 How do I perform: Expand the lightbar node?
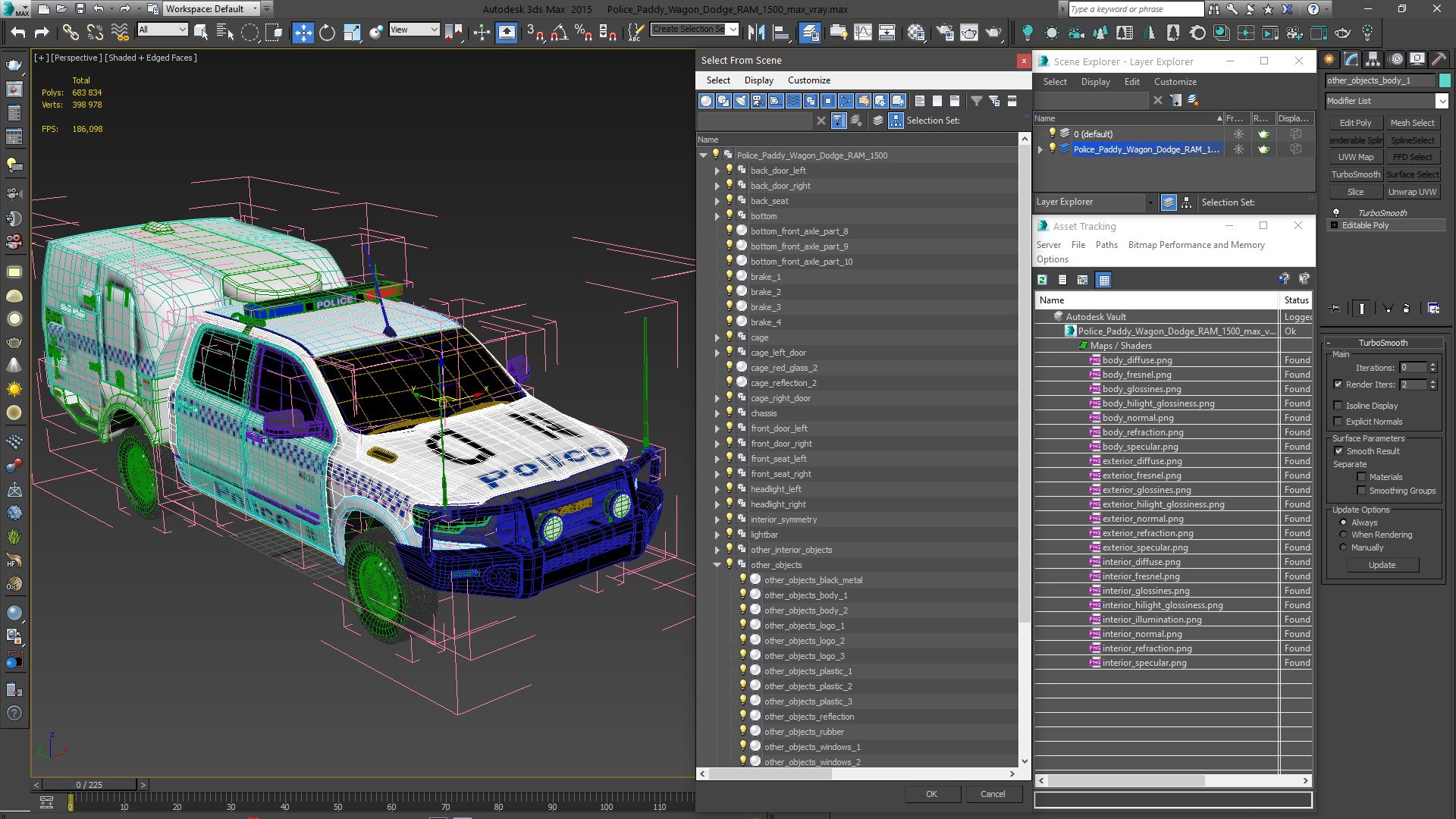(717, 535)
